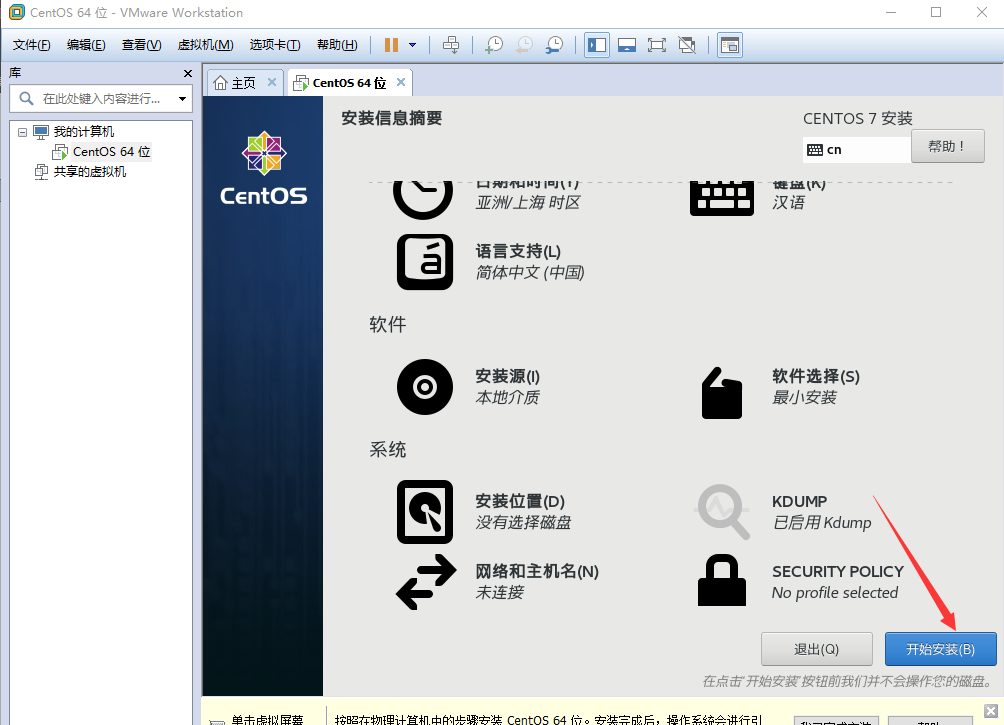Click the Send Ctrl+Alt+Del toolbar icon
Viewport: 1004px width, 725px height.
pyautogui.click(x=451, y=45)
